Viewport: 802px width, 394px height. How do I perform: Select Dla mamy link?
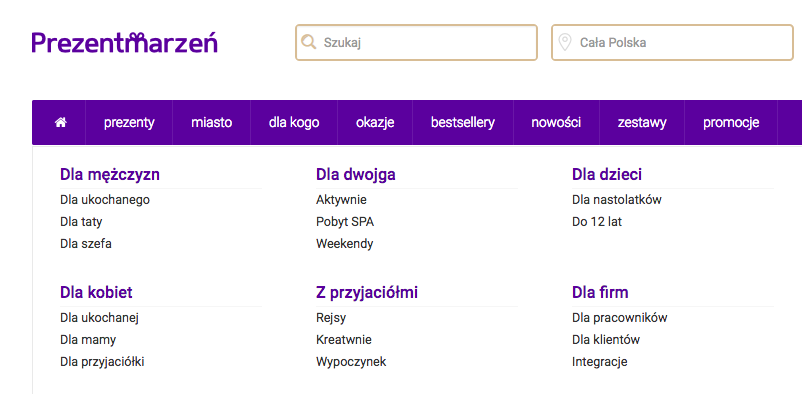tap(88, 340)
